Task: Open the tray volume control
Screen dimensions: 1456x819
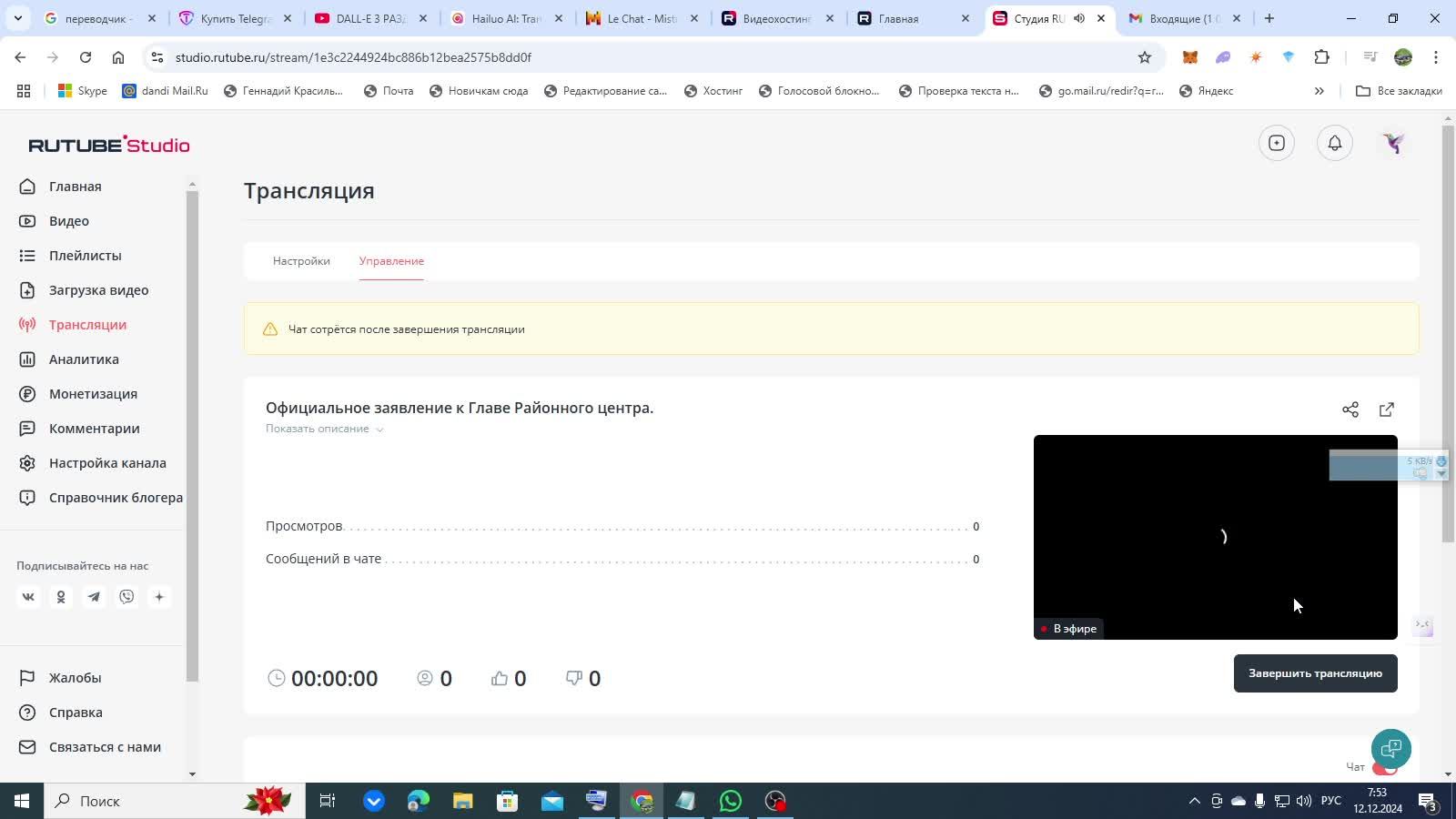Action: [1304, 801]
